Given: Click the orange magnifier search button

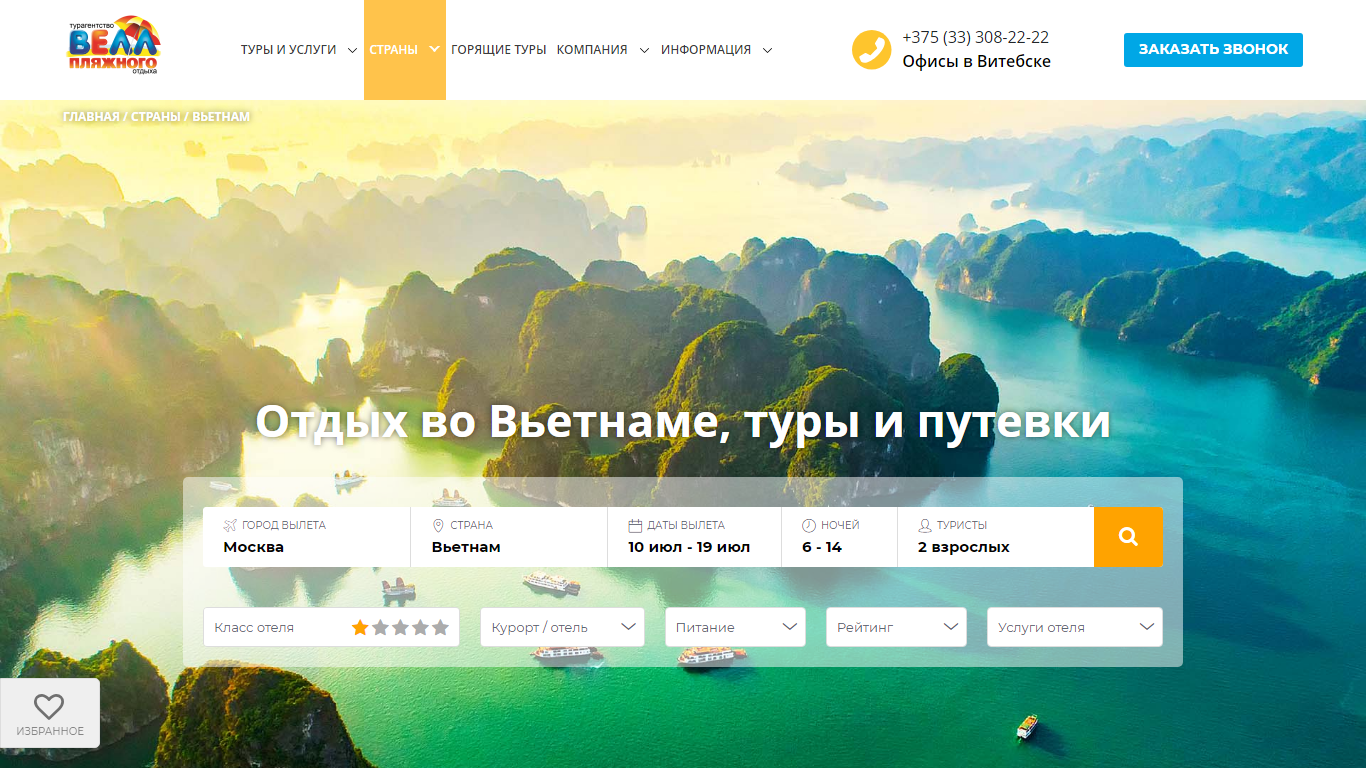Looking at the screenshot, I should [1128, 537].
